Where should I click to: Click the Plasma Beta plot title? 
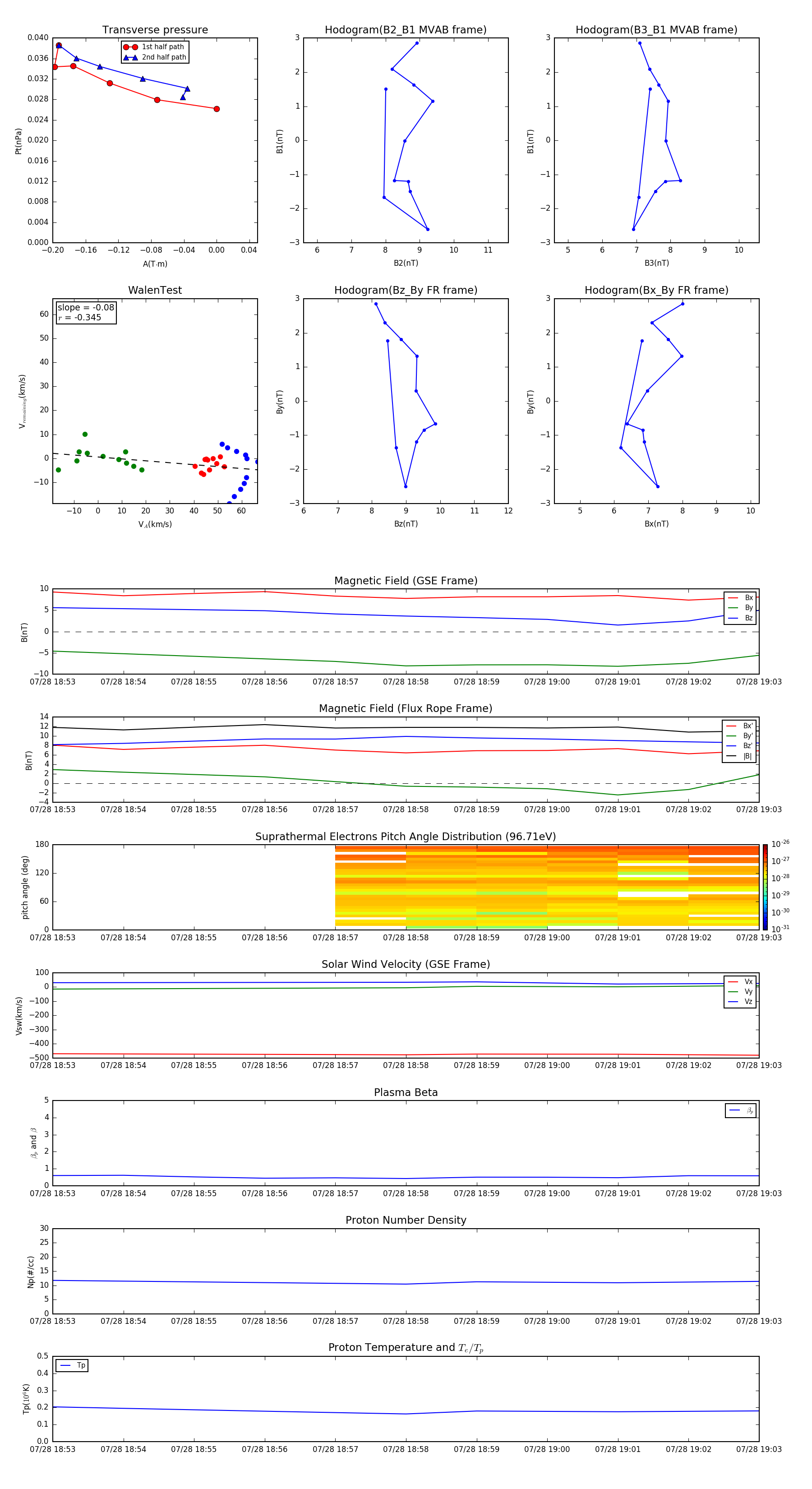[406, 1093]
